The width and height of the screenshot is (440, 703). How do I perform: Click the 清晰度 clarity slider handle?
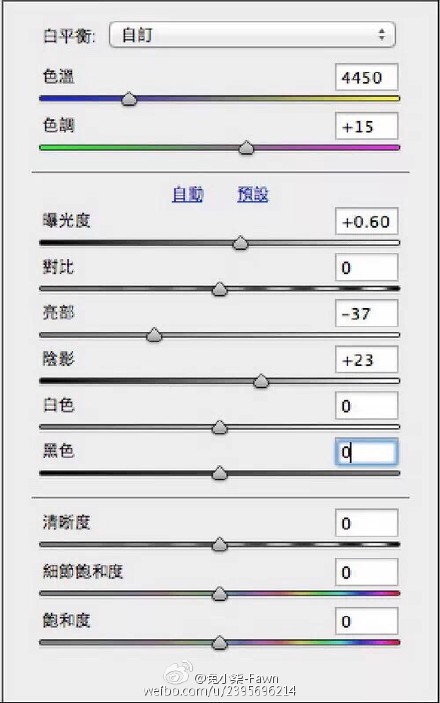click(219, 545)
